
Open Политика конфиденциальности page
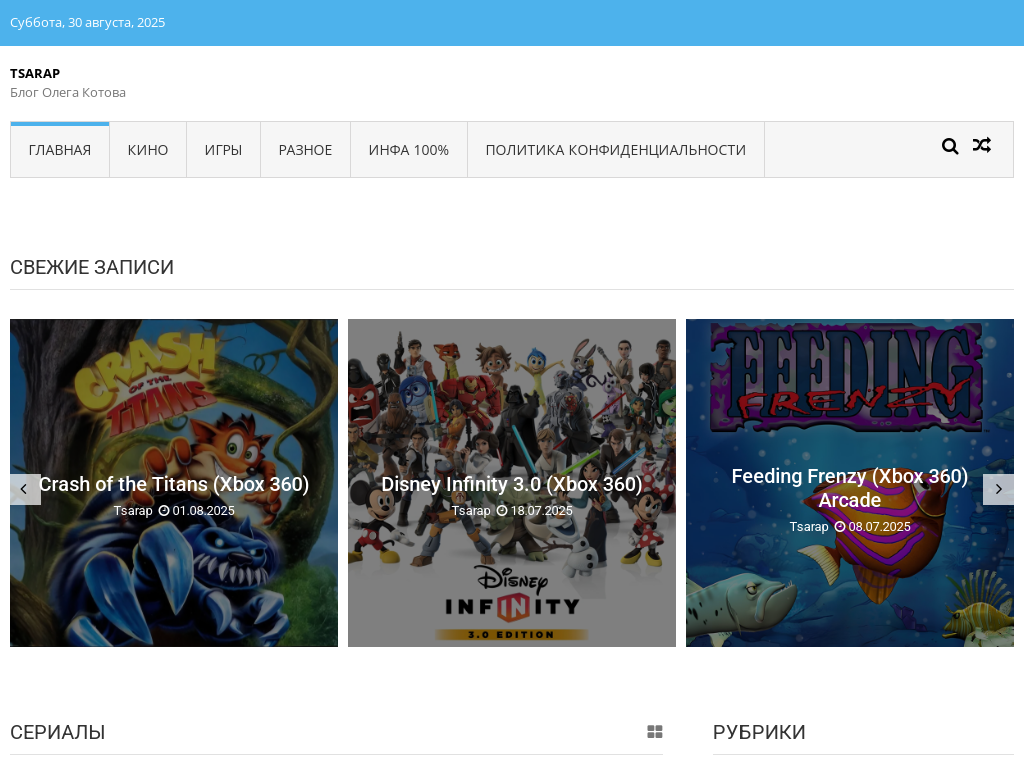point(616,150)
